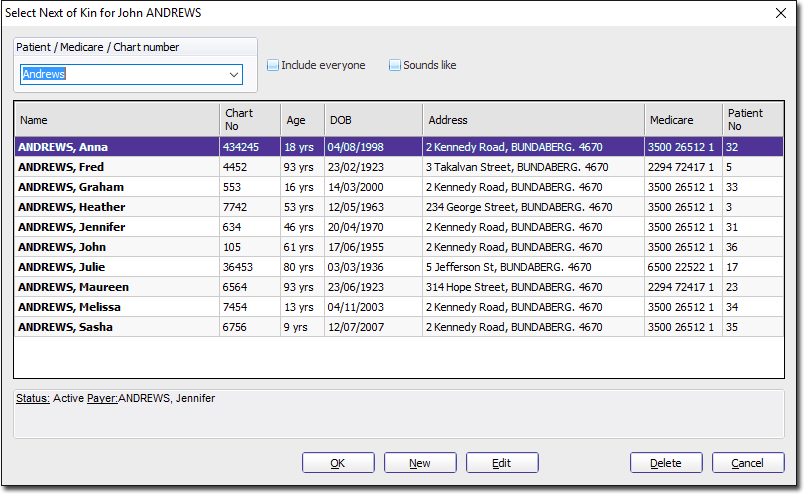Click the Andrews search text field
804x494 pixels.
click(x=120, y=75)
